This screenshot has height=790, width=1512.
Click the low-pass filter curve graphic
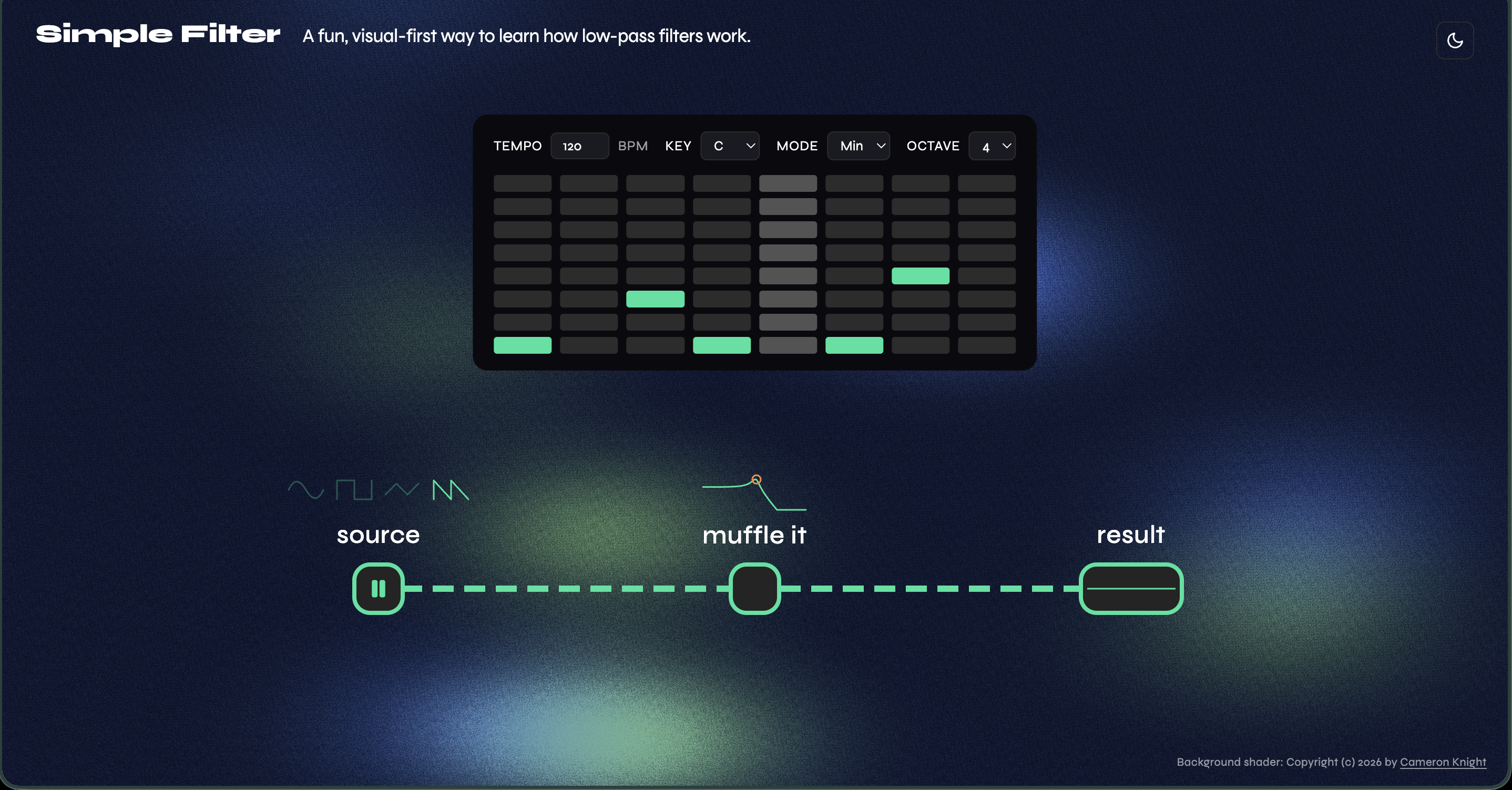[x=754, y=493]
